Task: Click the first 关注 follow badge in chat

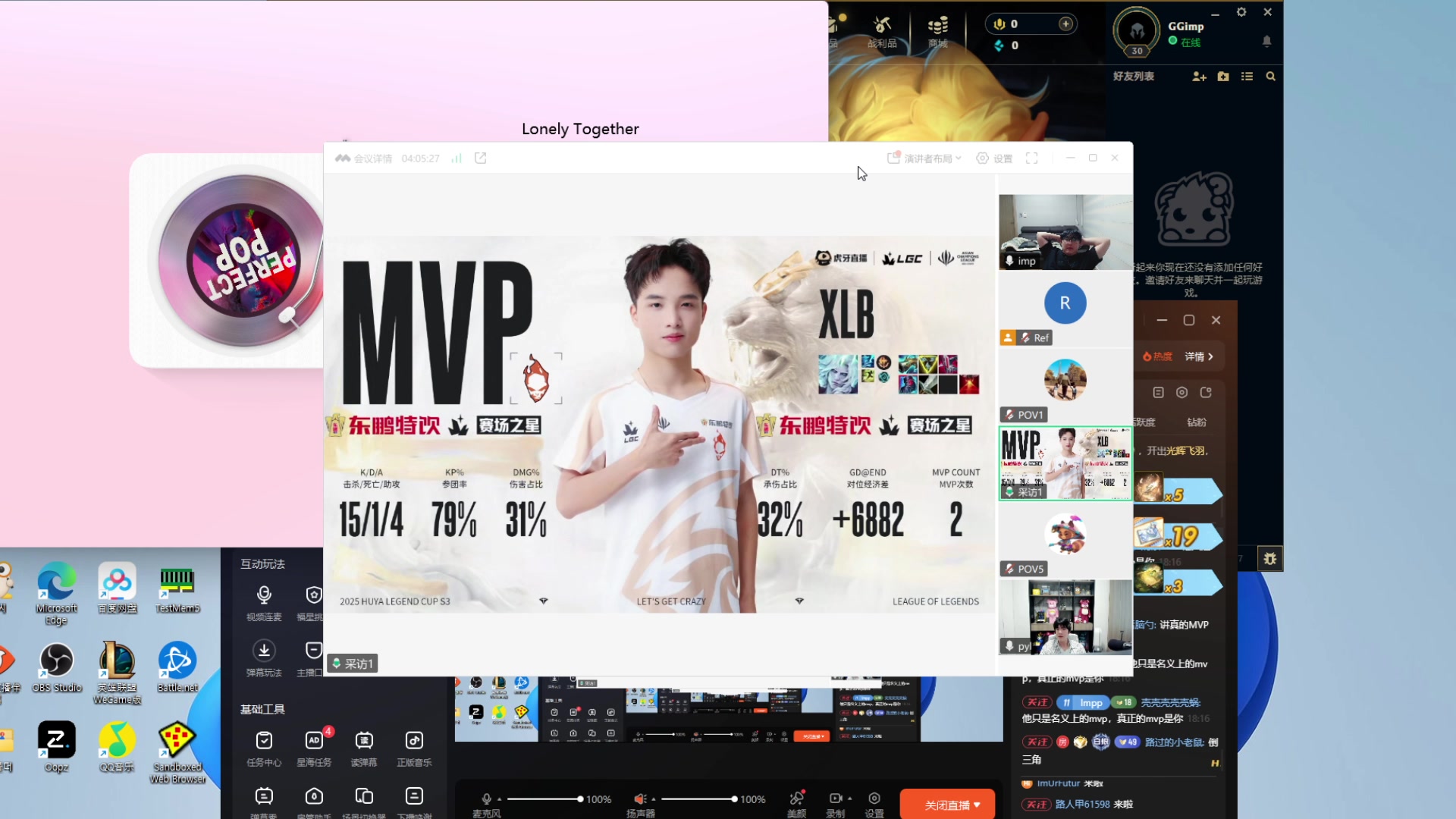Action: (1037, 702)
